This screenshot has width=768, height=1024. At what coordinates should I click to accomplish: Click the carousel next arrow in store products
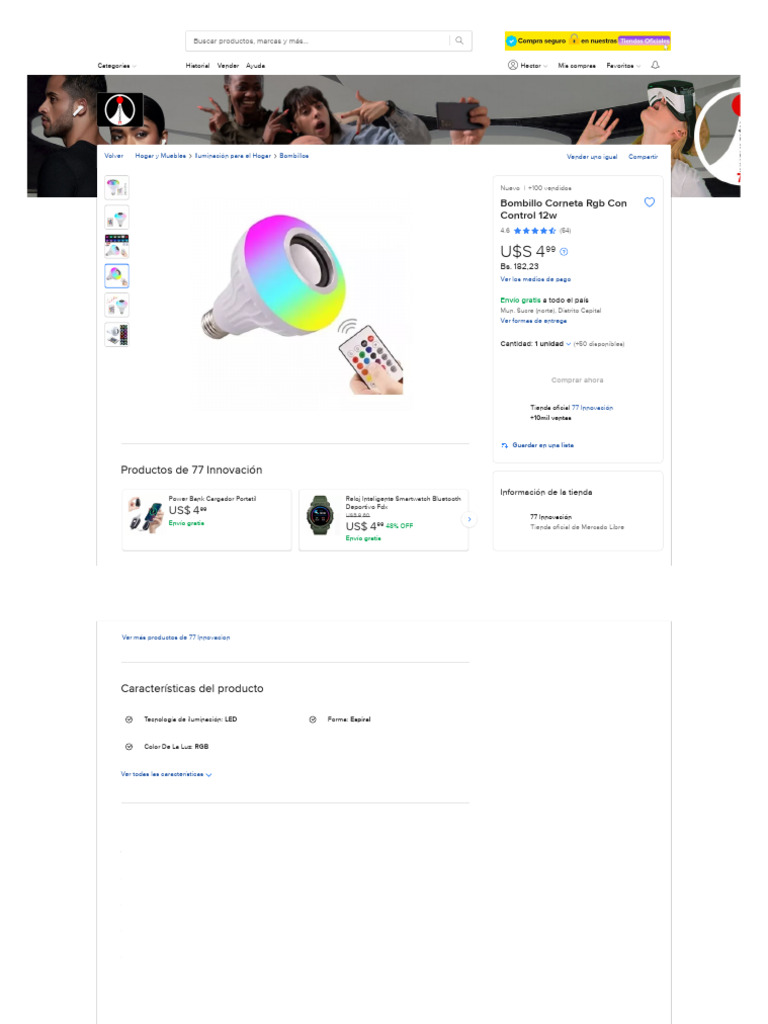coord(469,520)
